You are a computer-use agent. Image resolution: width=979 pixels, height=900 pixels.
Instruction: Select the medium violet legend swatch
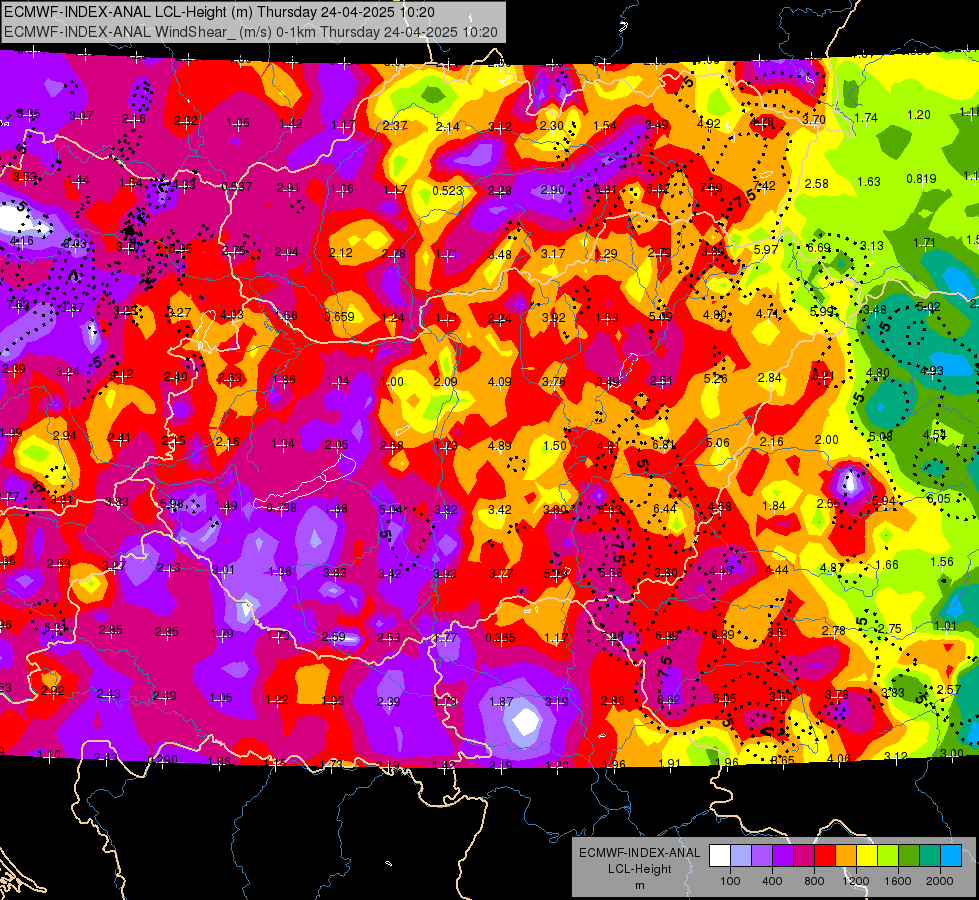tap(762, 855)
